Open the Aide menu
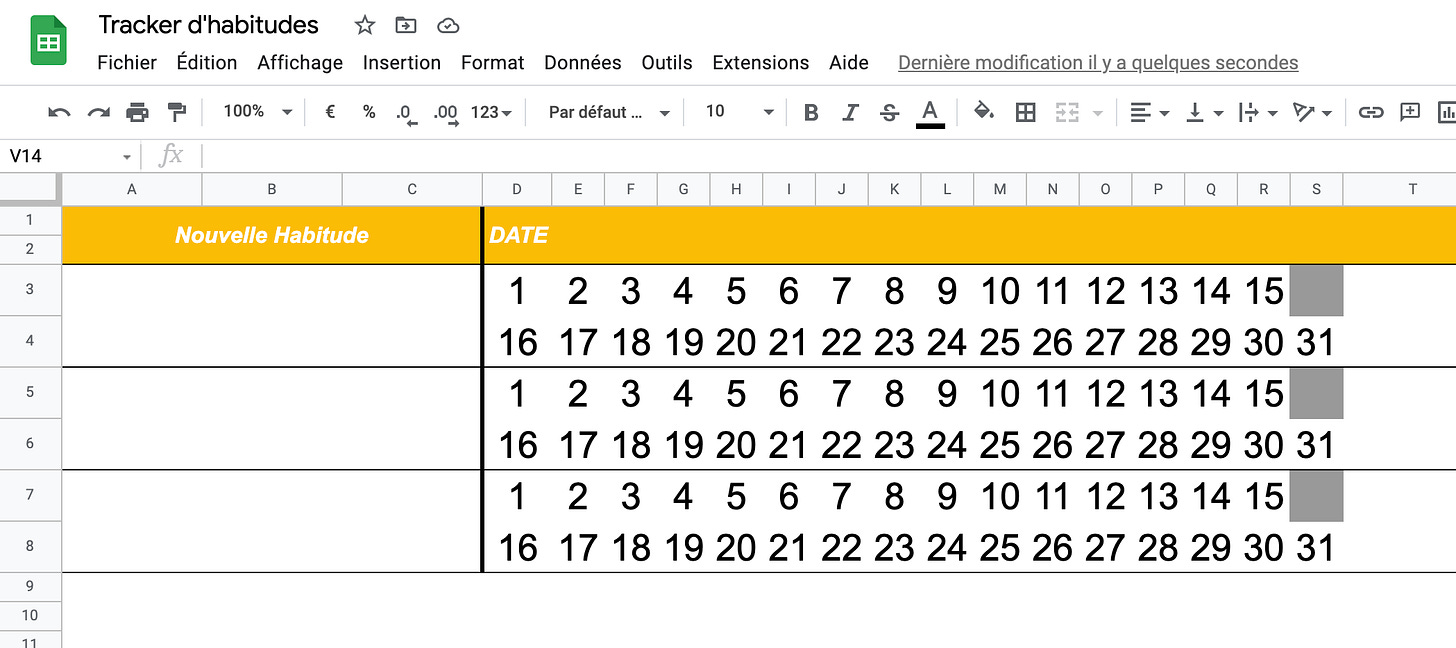Viewport: 1456px width, 648px height. click(x=849, y=62)
